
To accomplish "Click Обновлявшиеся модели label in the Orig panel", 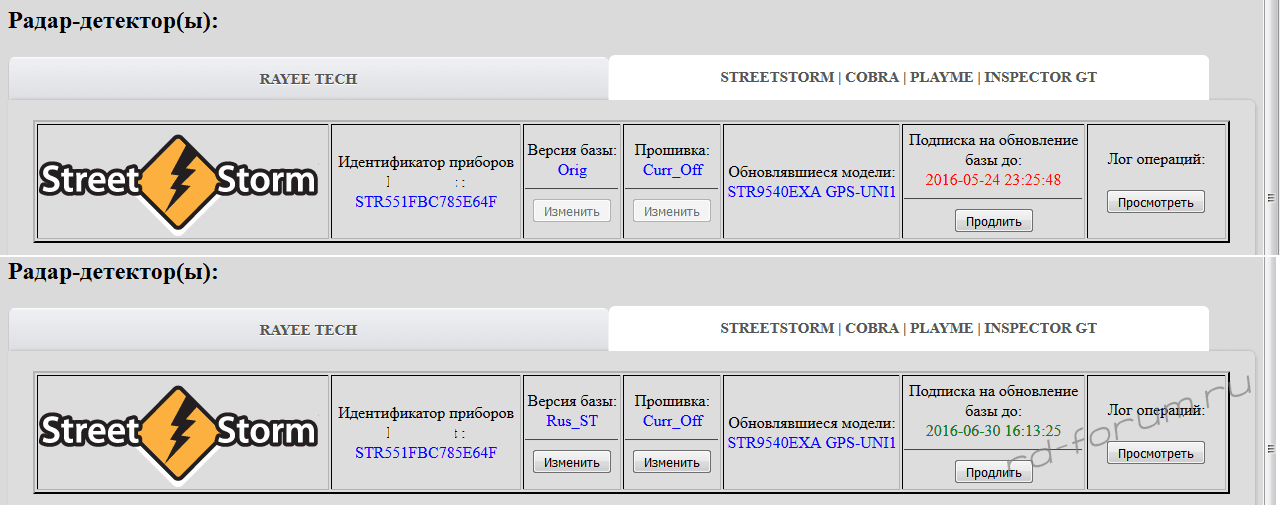I will (811, 171).
